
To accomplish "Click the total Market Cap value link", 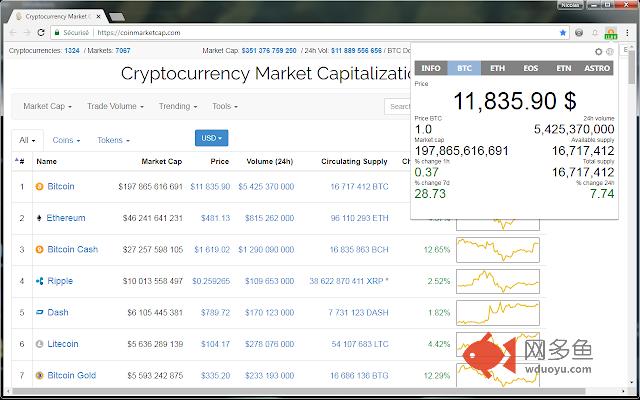I will (269, 51).
